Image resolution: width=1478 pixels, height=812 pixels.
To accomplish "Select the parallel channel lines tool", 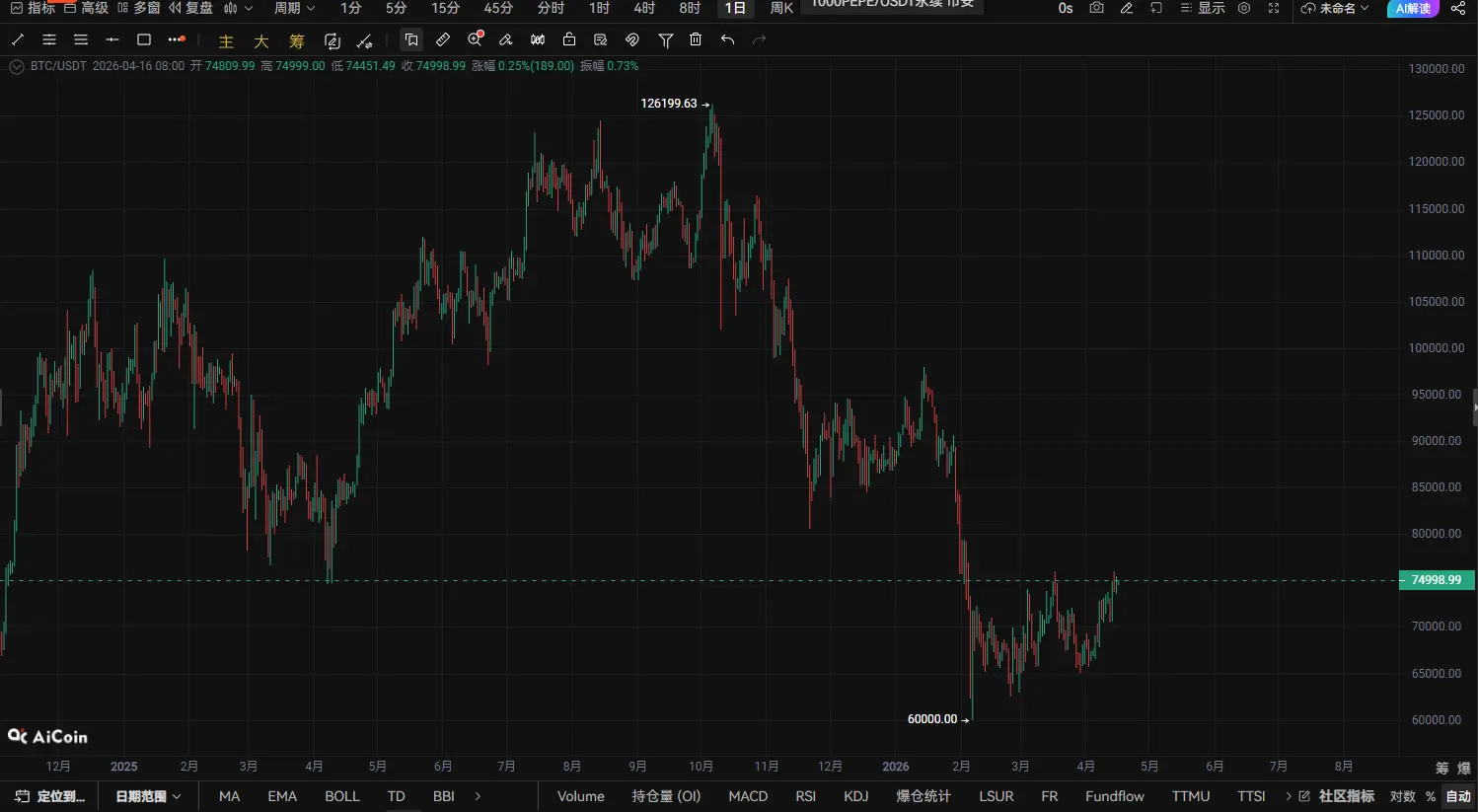I will [x=49, y=40].
